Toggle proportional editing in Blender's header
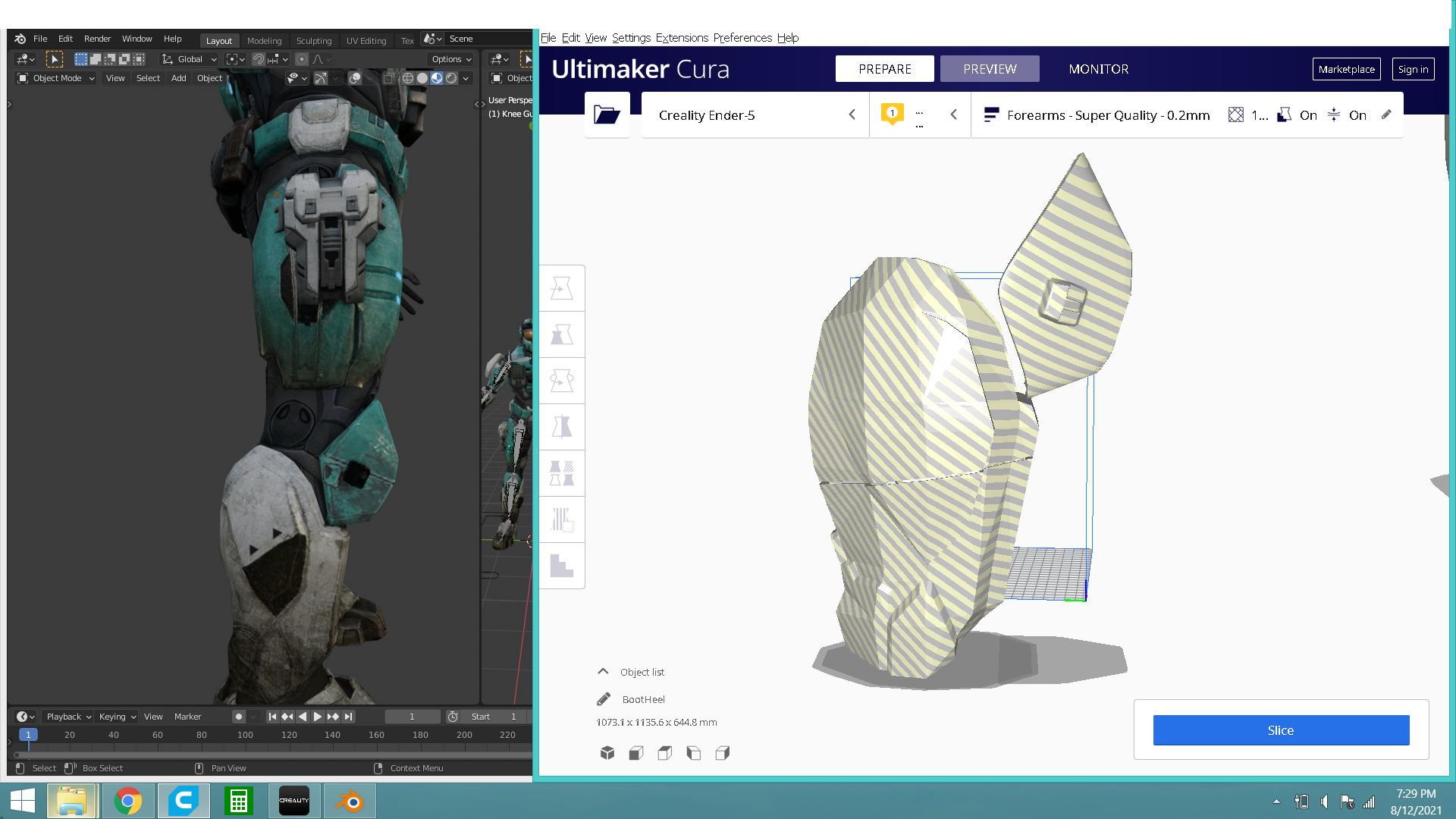1456x819 pixels. pos(302,59)
